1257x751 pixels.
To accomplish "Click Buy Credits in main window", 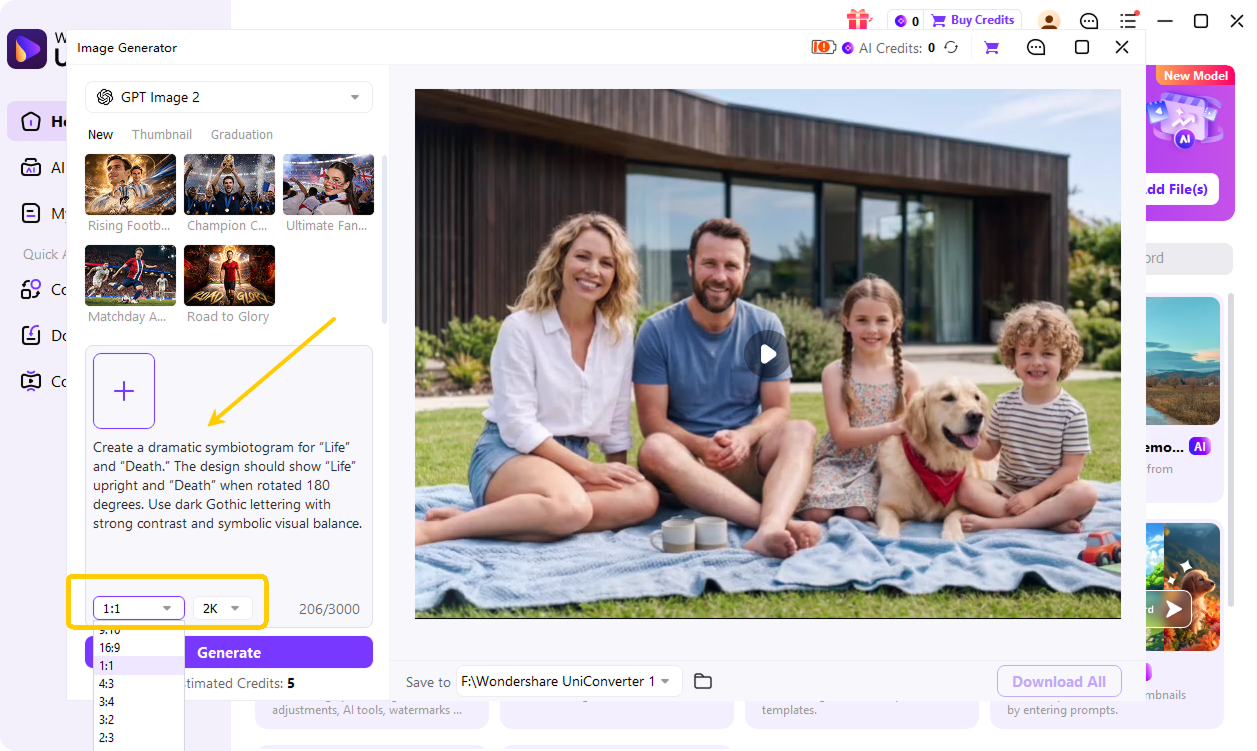I will click(973, 20).
